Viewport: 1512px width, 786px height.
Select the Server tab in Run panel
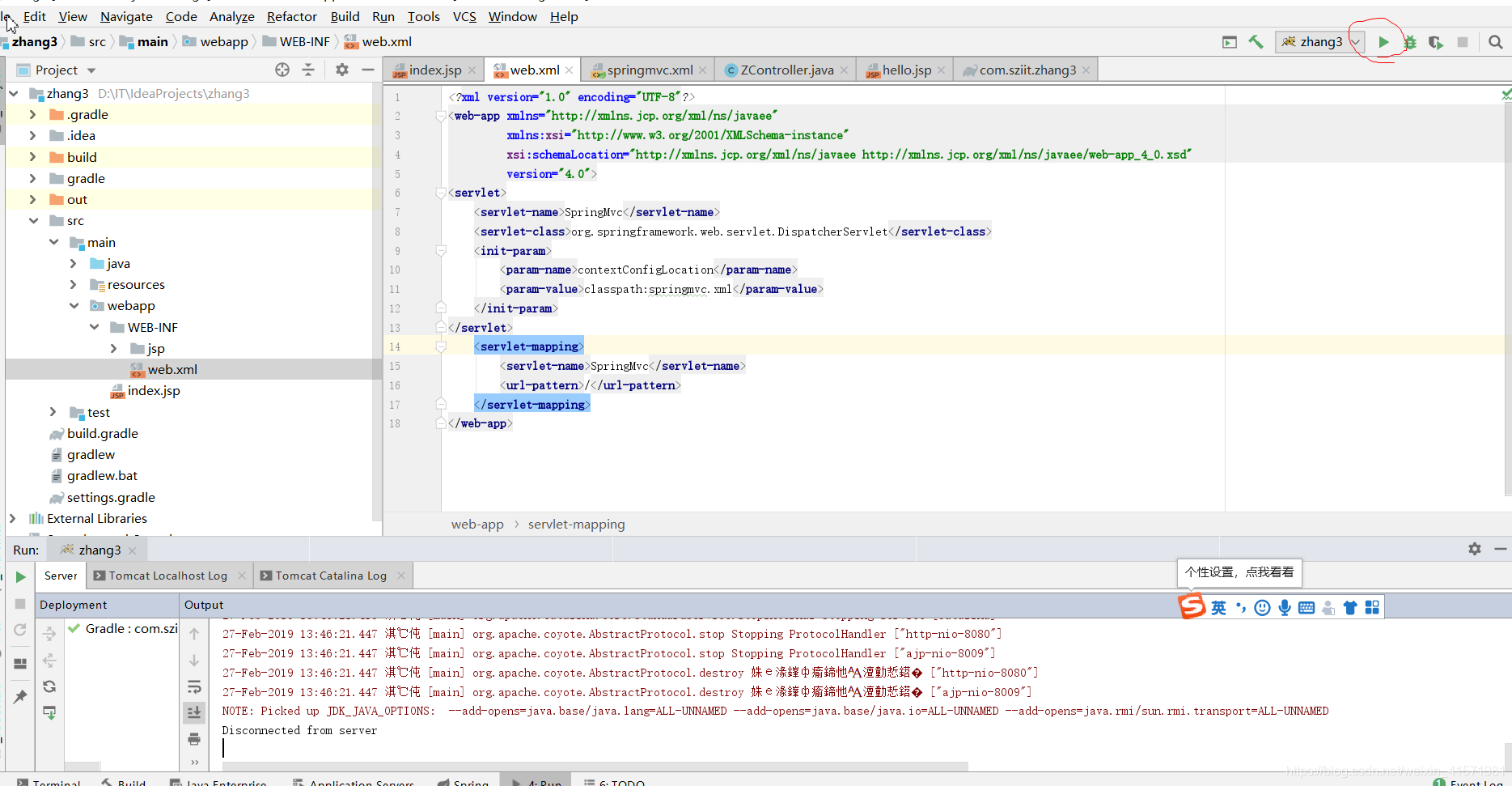pyautogui.click(x=61, y=576)
